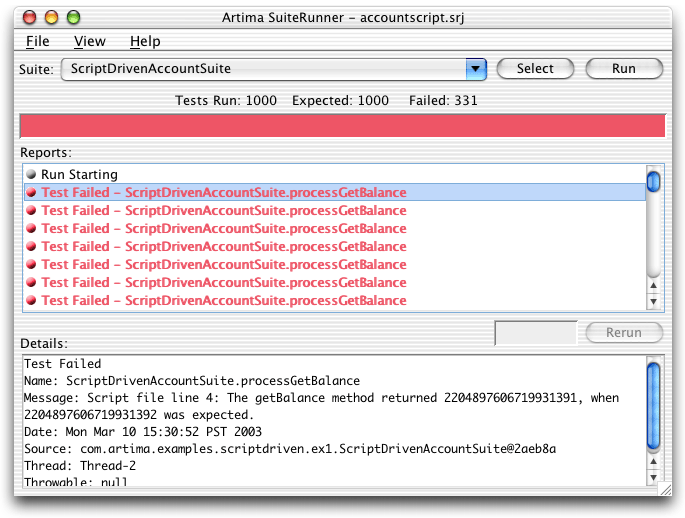Click the Details scroll up arrow

654,461
